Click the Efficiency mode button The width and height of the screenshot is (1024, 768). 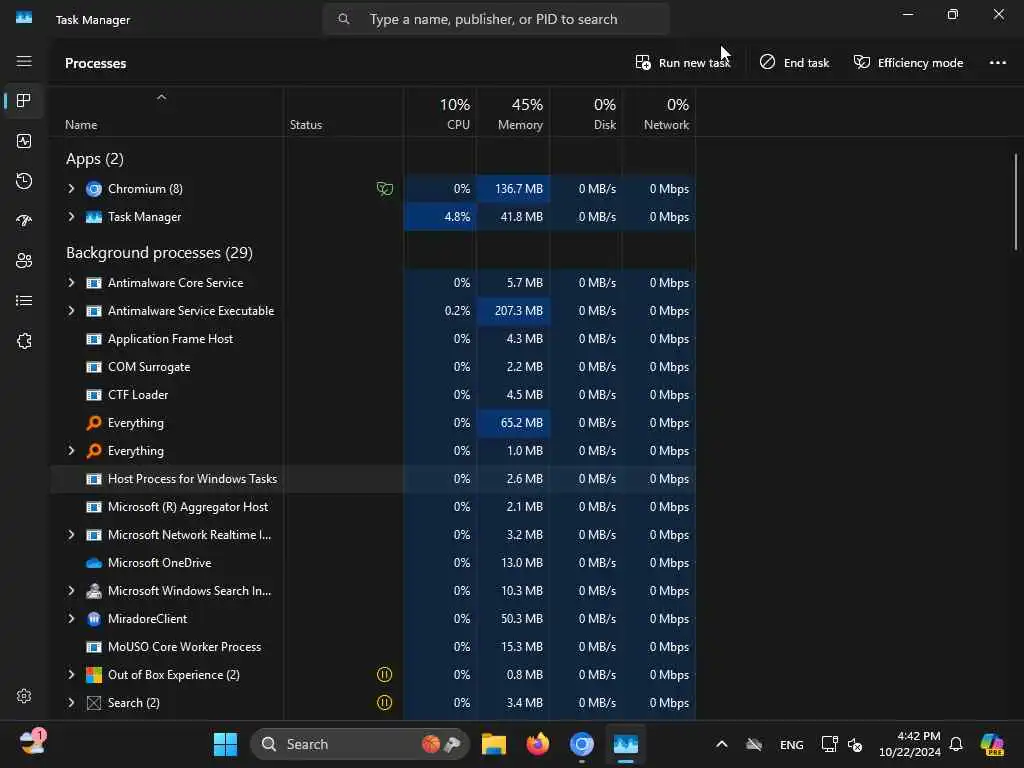[x=908, y=63]
